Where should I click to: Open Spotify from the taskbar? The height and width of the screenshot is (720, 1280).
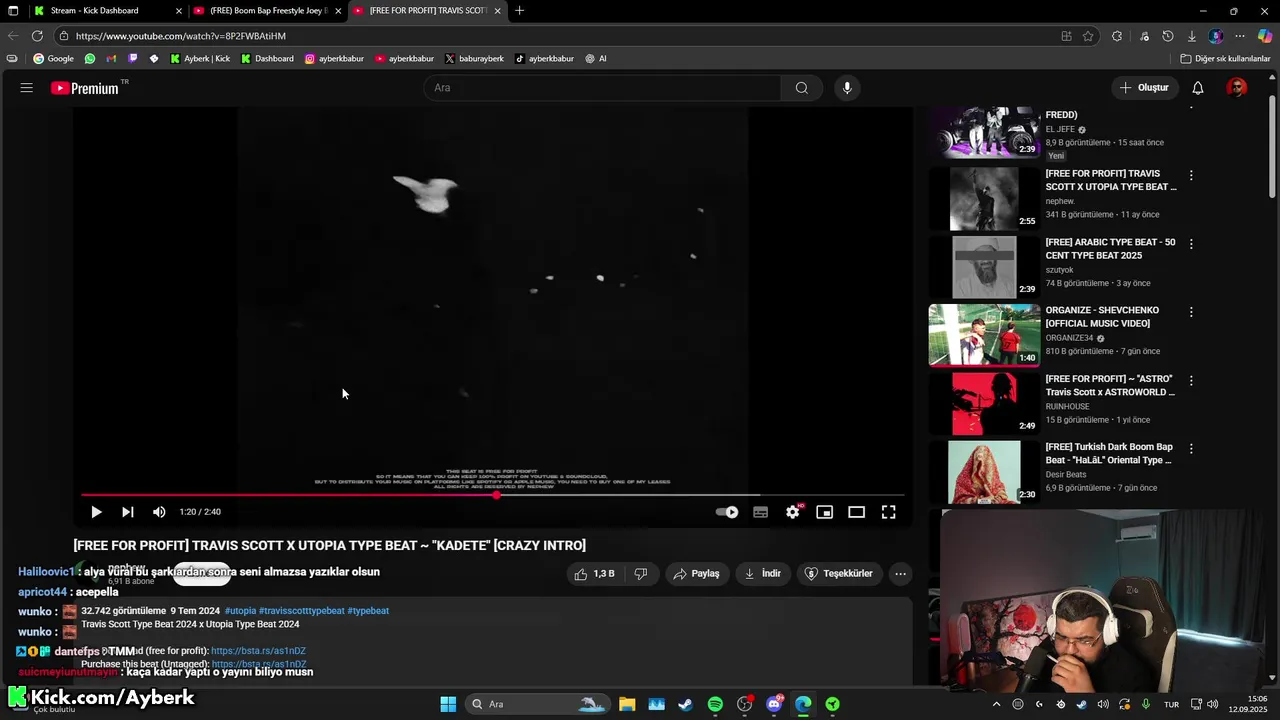(715, 704)
